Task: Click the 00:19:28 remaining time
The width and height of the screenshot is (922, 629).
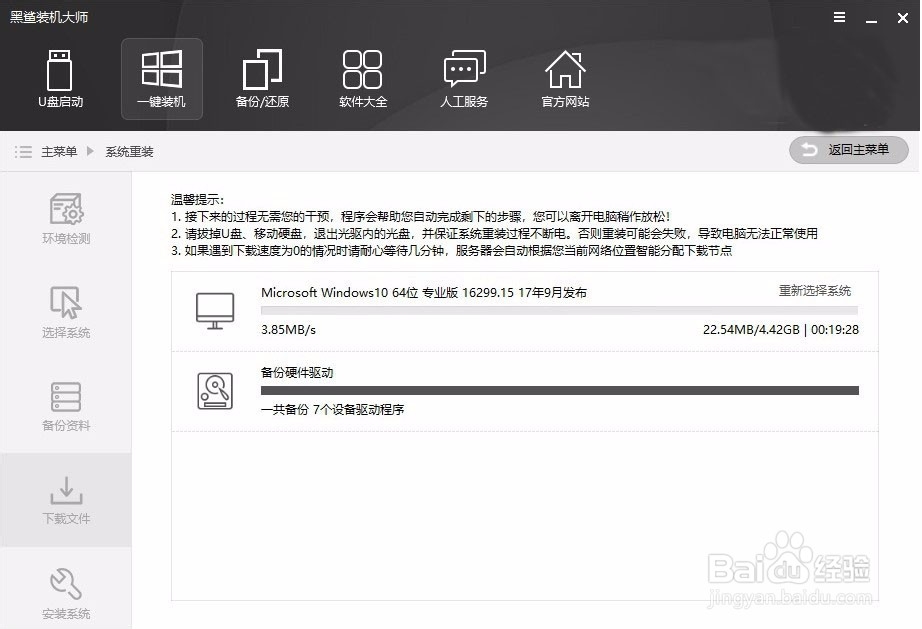Action: (x=835, y=330)
